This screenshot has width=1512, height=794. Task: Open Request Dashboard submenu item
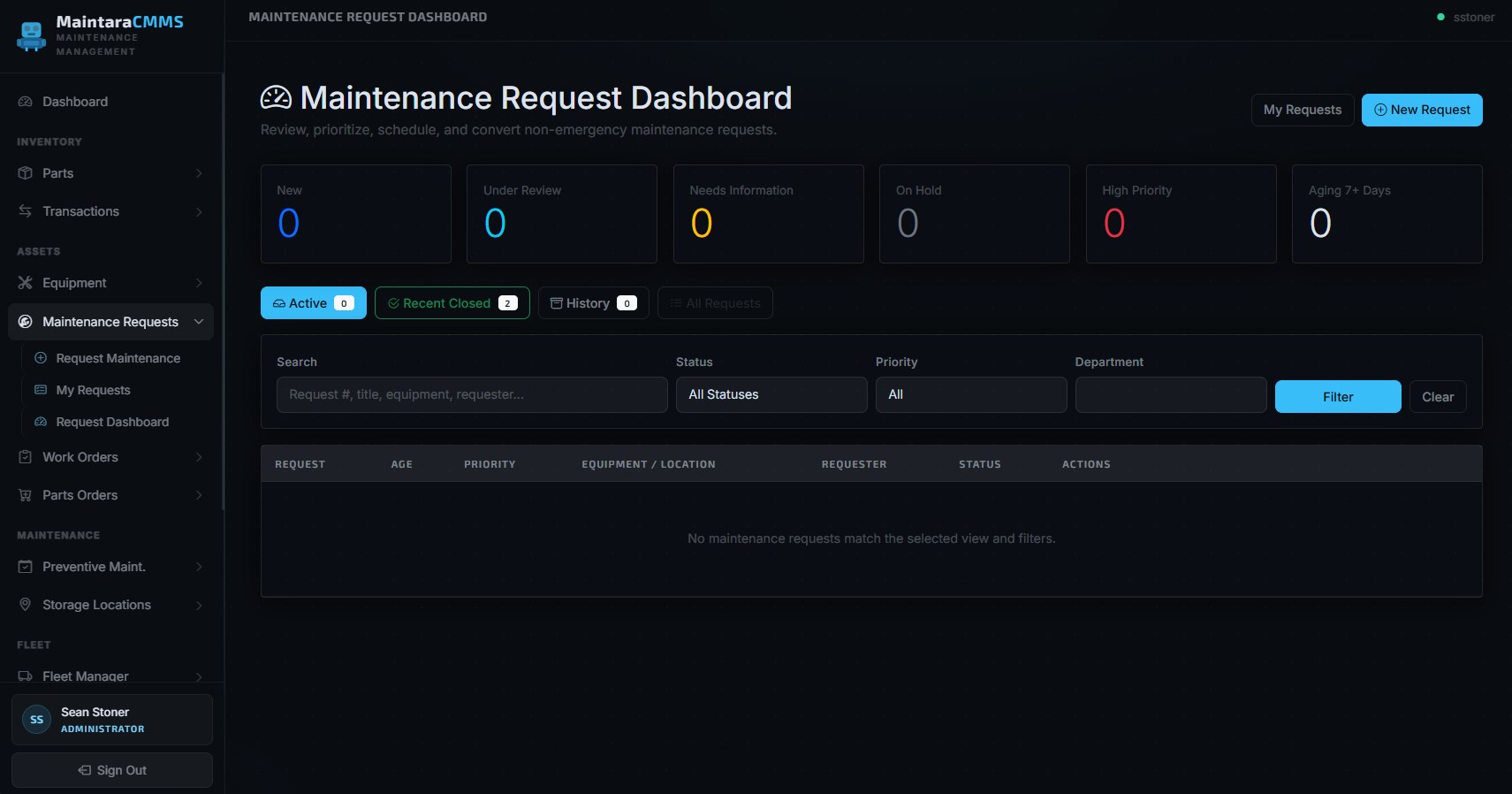click(x=118, y=422)
